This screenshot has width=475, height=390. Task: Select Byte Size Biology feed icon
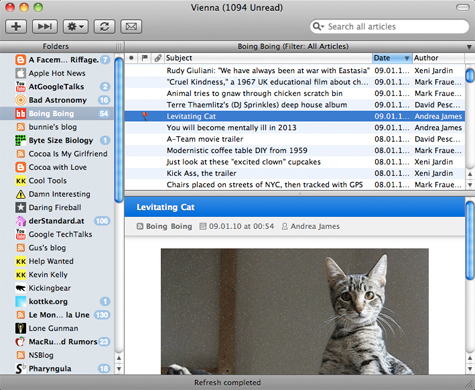click(x=21, y=140)
